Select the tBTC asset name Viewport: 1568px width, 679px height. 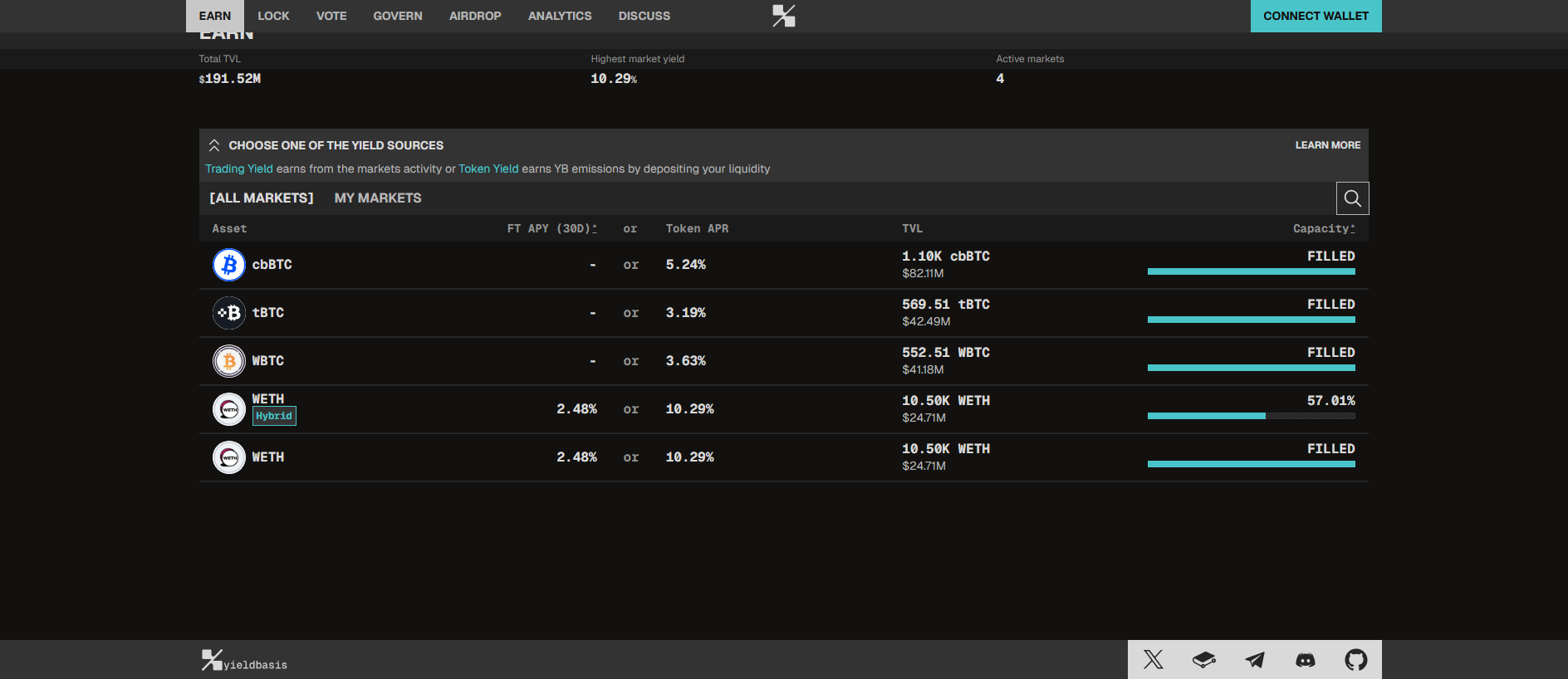click(268, 313)
